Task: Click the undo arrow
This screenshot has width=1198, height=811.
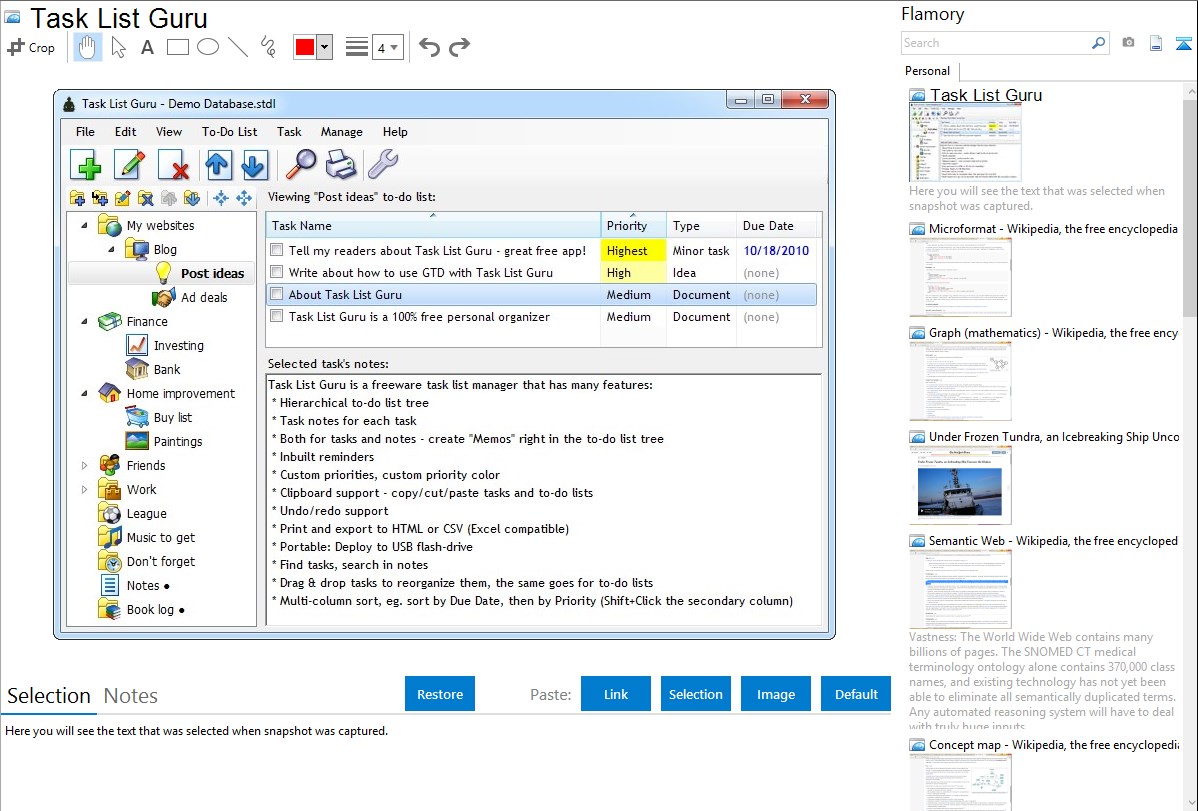Action: [x=429, y=47]
